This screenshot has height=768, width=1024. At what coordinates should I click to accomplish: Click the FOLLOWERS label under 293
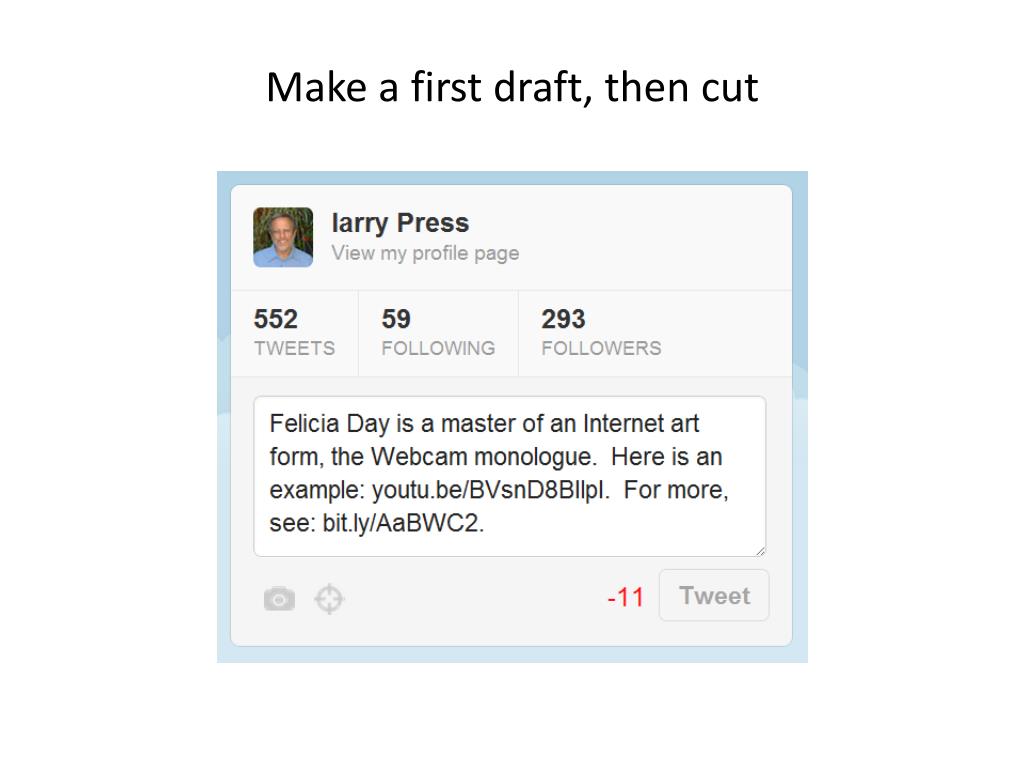pyautogui.click(x=601, y=348)
